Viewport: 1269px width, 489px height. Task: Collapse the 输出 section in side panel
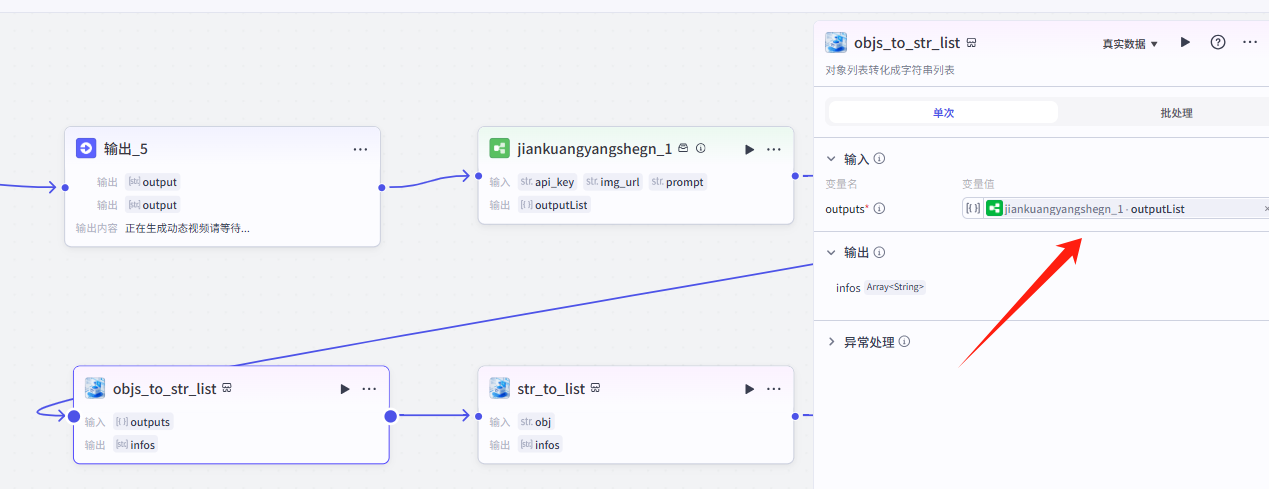point(830,253)
